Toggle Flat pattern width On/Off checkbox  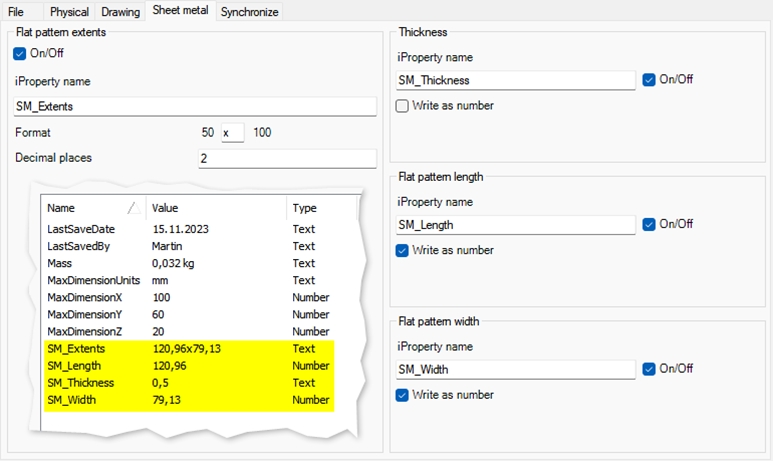pyautogui.click(x=649, y=369)
